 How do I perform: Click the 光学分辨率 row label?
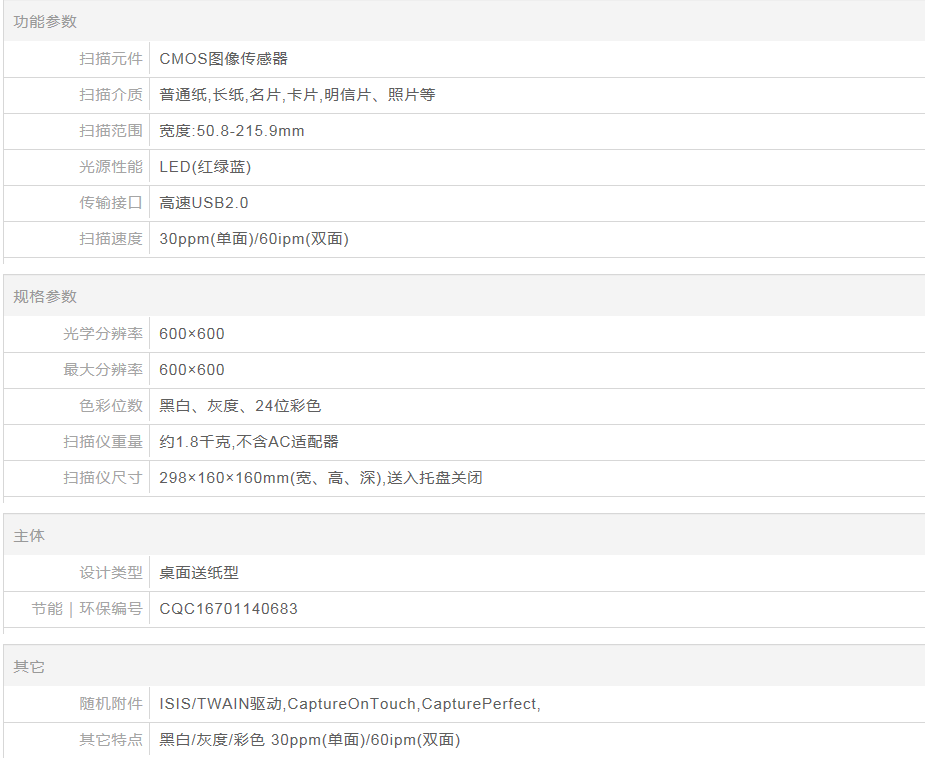(103, 334)
